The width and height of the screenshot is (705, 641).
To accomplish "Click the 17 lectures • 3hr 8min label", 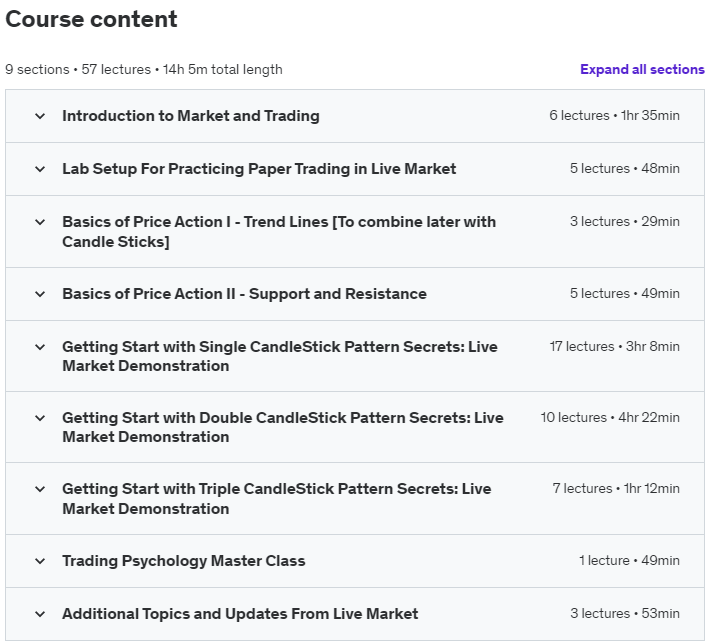I will (x=614, y=347).
